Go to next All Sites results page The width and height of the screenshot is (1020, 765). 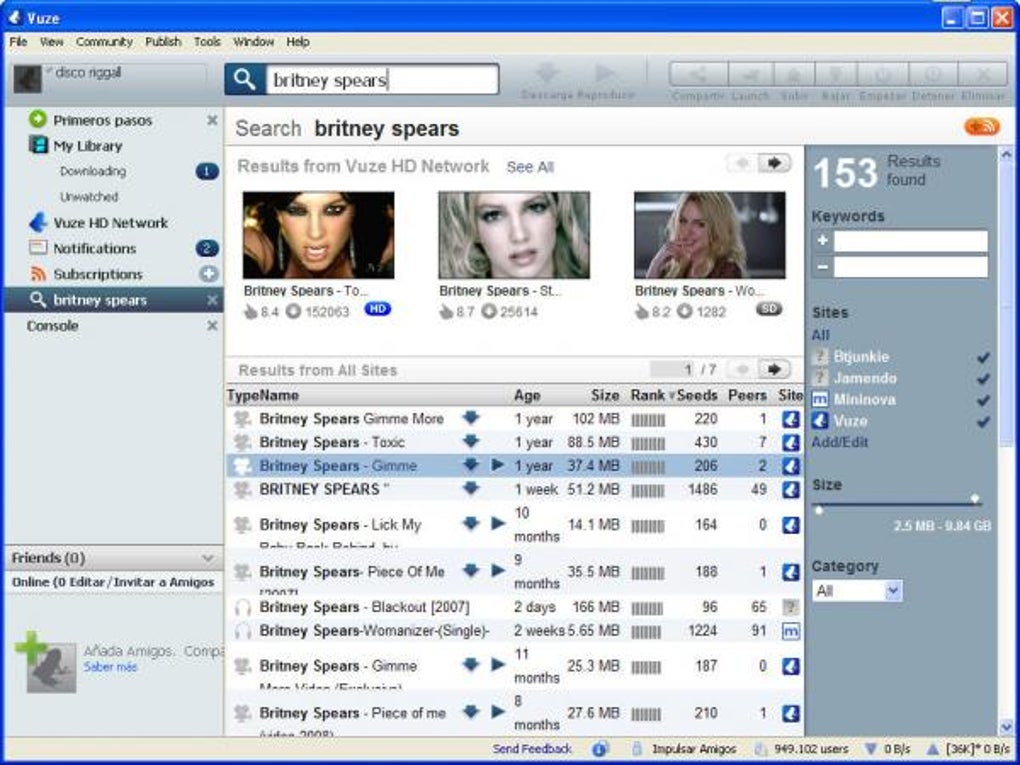(774, 369)
